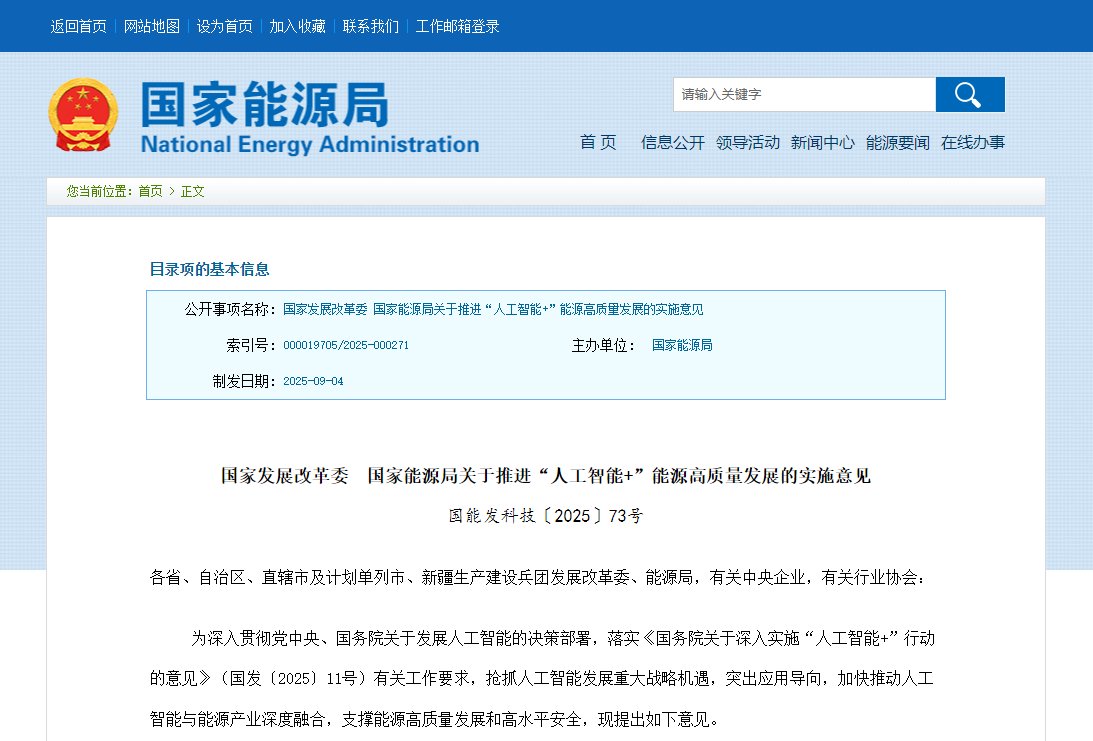The width and height of the screenshot is (1093, 741).
Task: Click the search magnifier icon
Action: (x=968, y=94)
